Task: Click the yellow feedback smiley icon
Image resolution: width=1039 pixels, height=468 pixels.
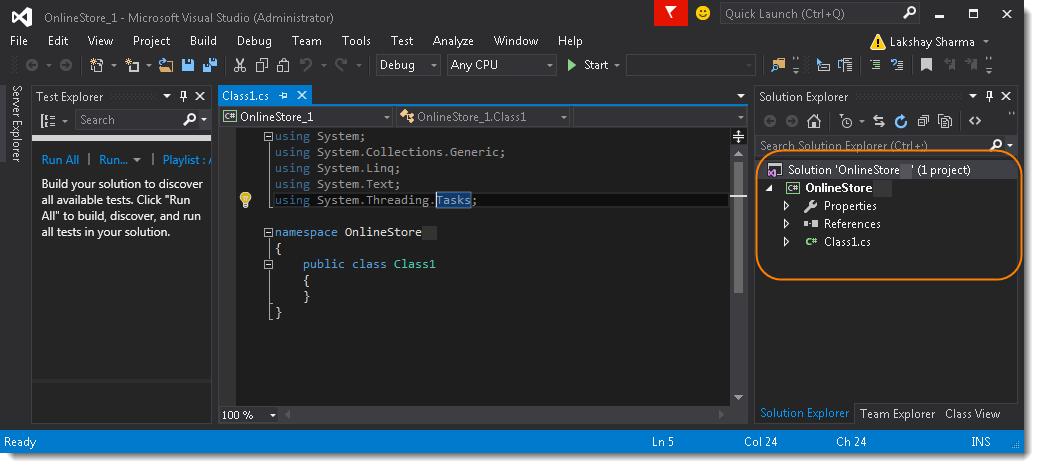Action: point(703,13)
